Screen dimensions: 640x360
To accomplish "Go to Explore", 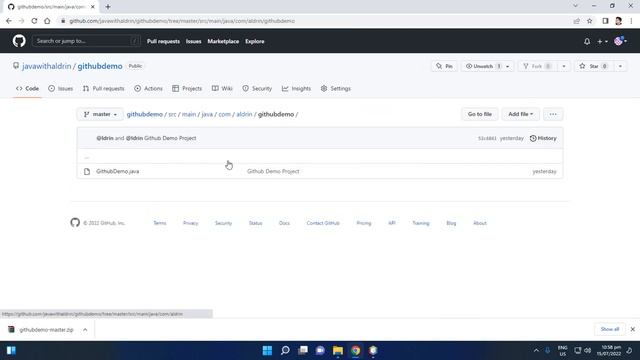I will point(255,41).
